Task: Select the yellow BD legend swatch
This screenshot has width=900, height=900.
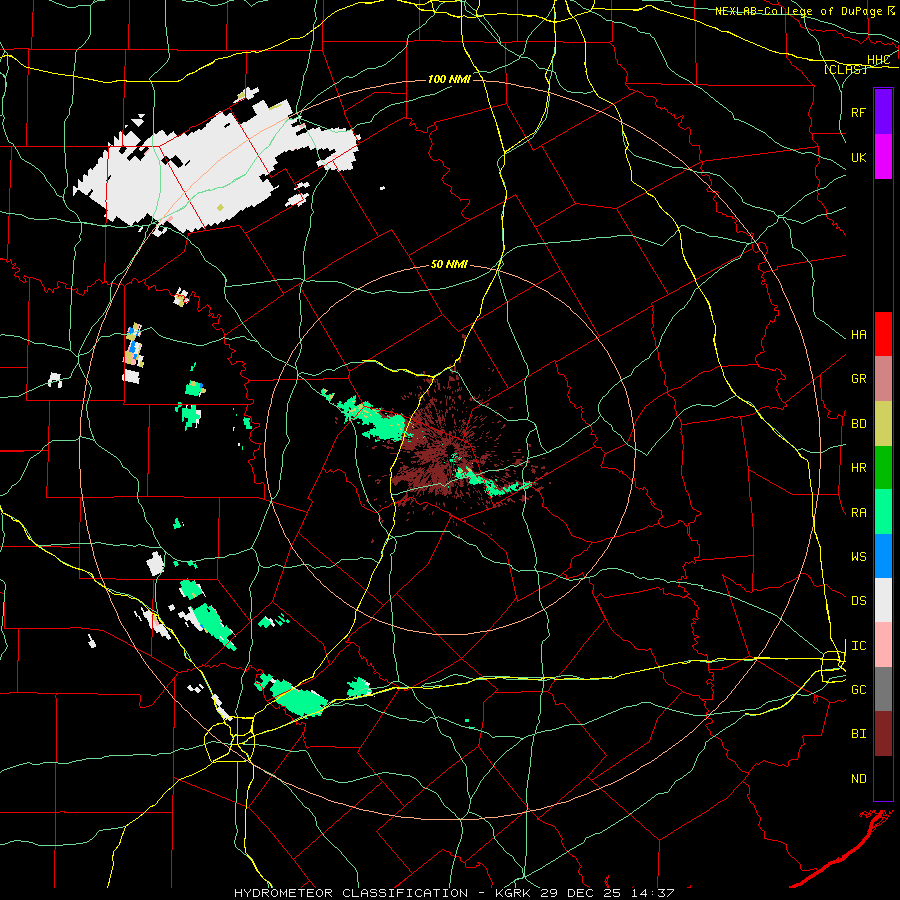Action: coord(883,424)
